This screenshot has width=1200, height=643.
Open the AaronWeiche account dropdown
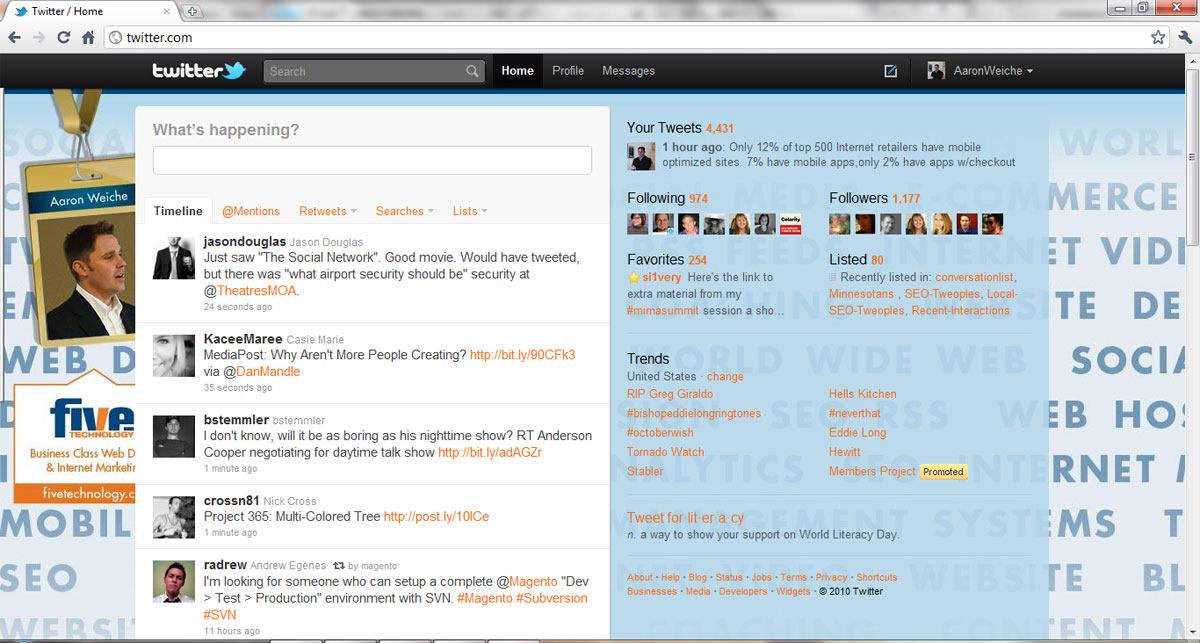(993, 71)
